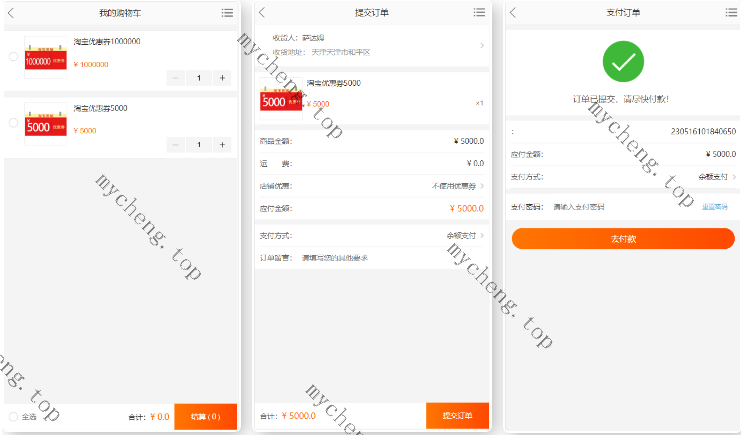The image size is (741, 435).
Task: Click the orange go-to-pay button
Action: pos(623,238)
